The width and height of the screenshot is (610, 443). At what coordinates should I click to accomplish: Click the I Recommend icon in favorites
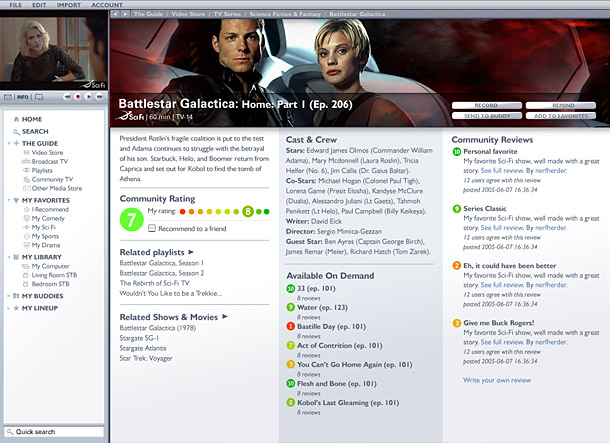pos(26,209)
